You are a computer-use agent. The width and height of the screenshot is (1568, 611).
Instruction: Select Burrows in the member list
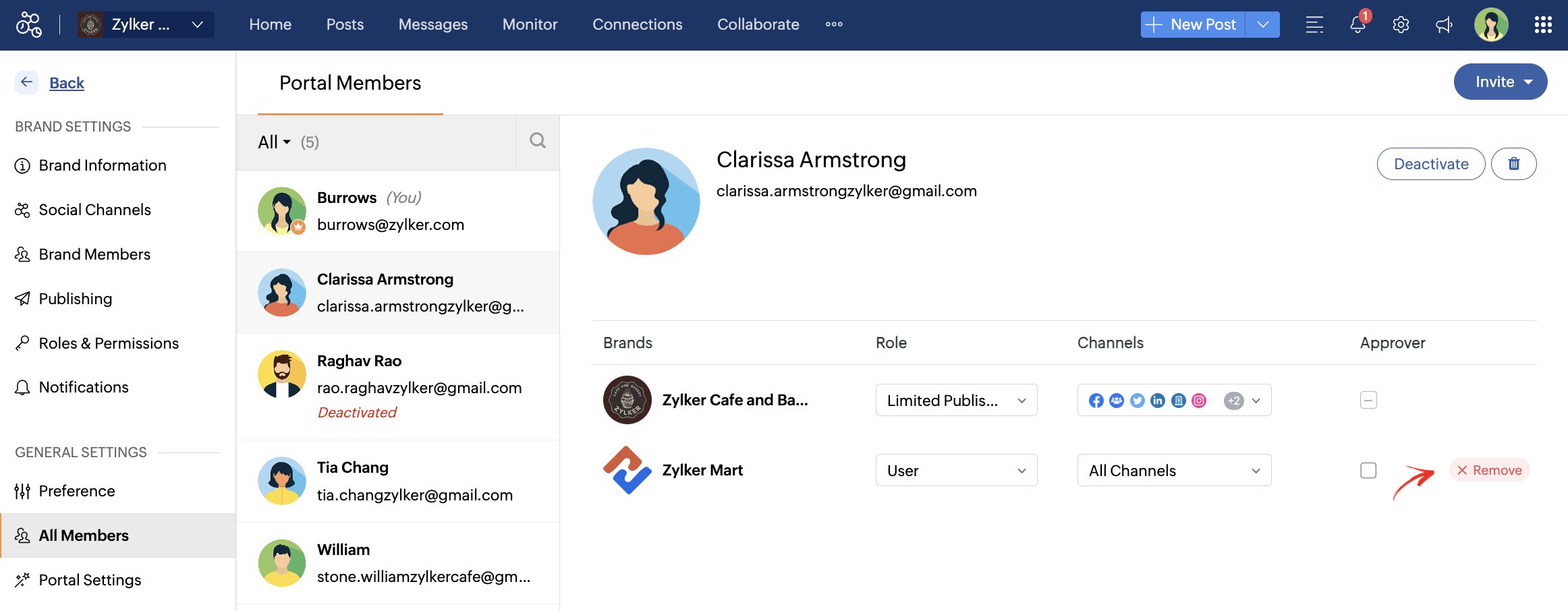point(398,211)
